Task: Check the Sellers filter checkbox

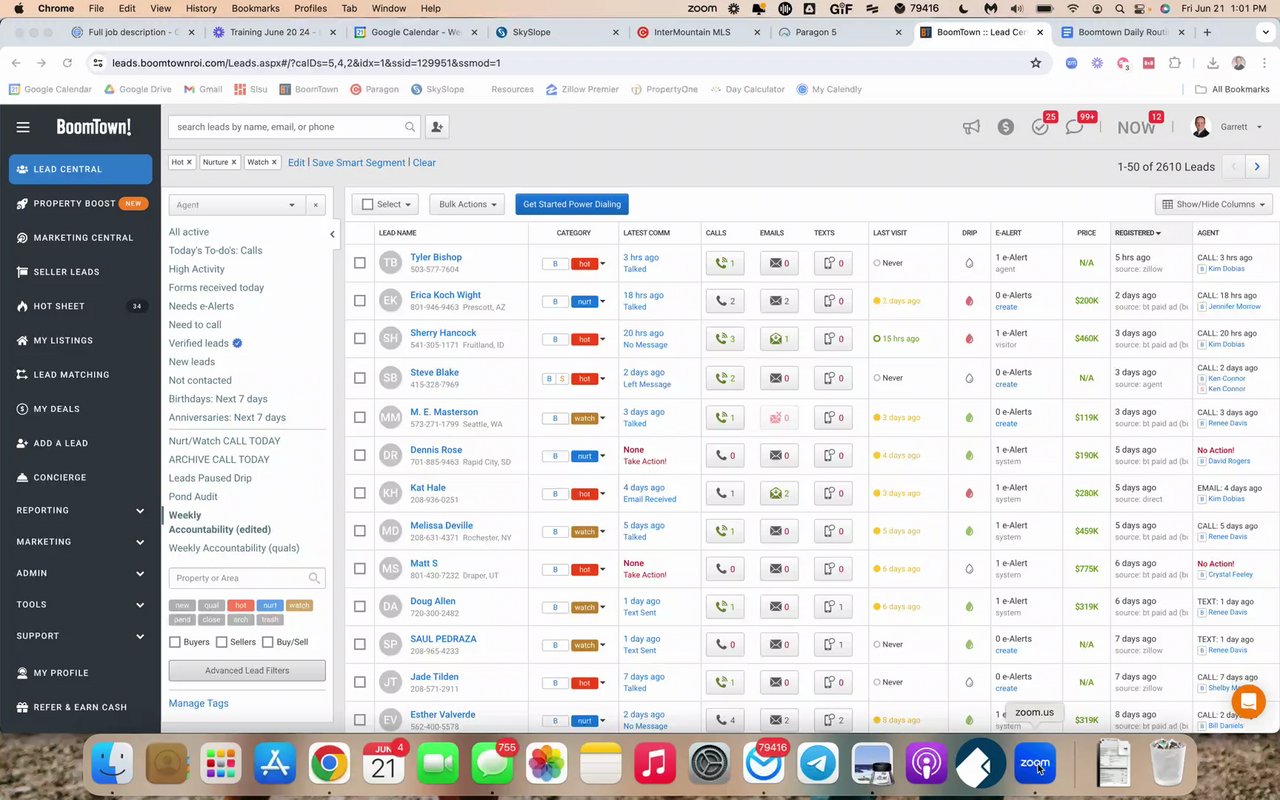Action: (222, 642)
